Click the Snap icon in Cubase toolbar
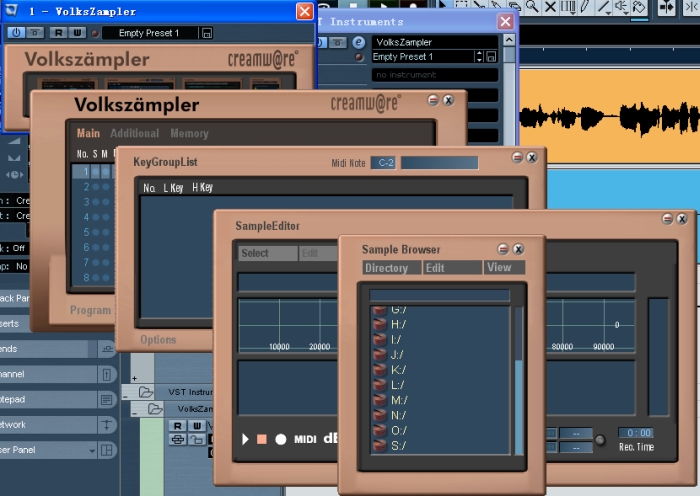This screenshot has width=700, height=496. coord(692,8)
